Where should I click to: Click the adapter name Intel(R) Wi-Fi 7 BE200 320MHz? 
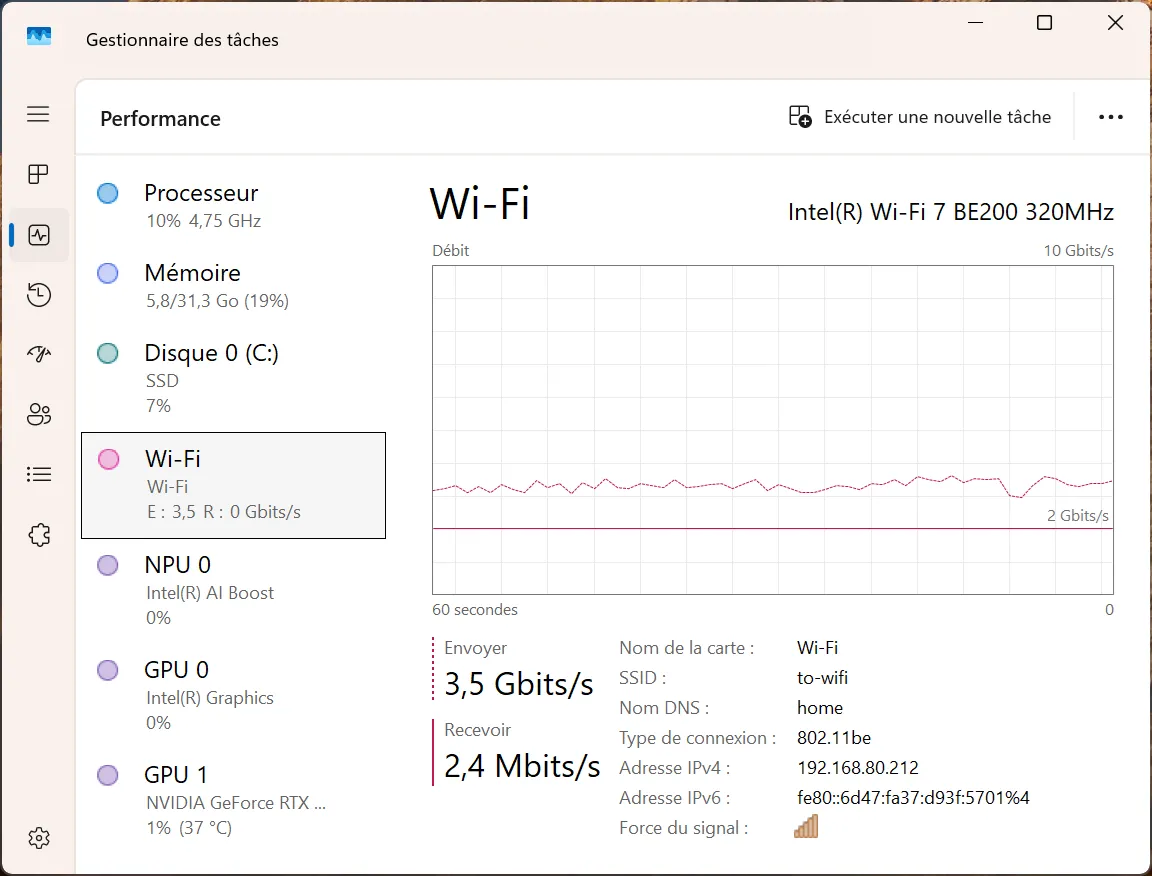point(951,212)
